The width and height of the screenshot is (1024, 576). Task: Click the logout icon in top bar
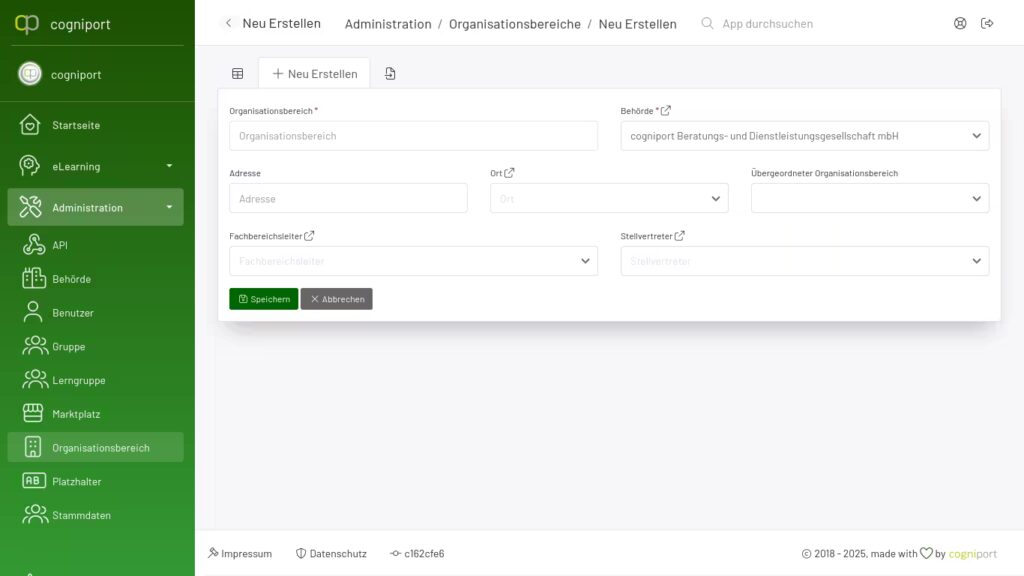[987, 23]
